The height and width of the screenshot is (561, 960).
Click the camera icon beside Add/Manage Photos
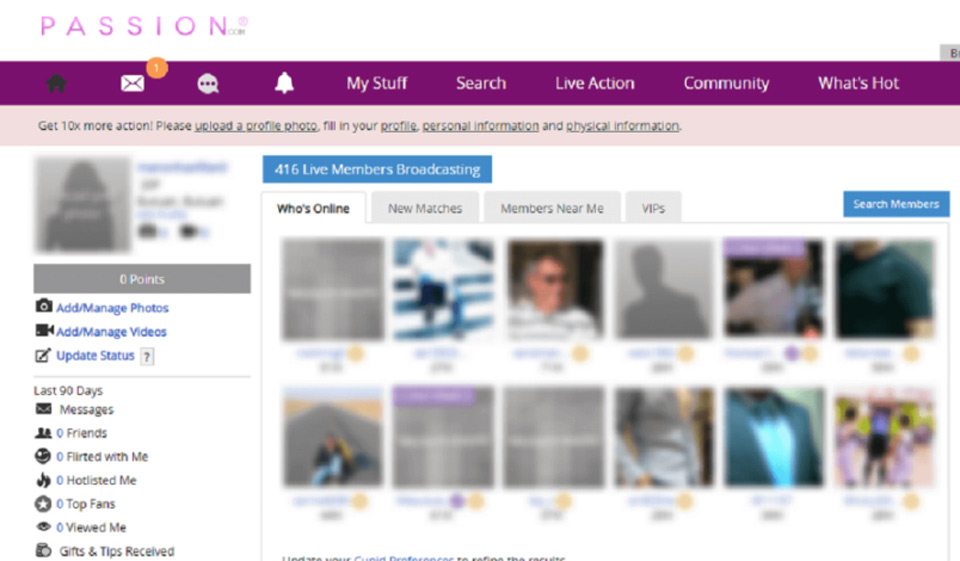click(43, 307)
